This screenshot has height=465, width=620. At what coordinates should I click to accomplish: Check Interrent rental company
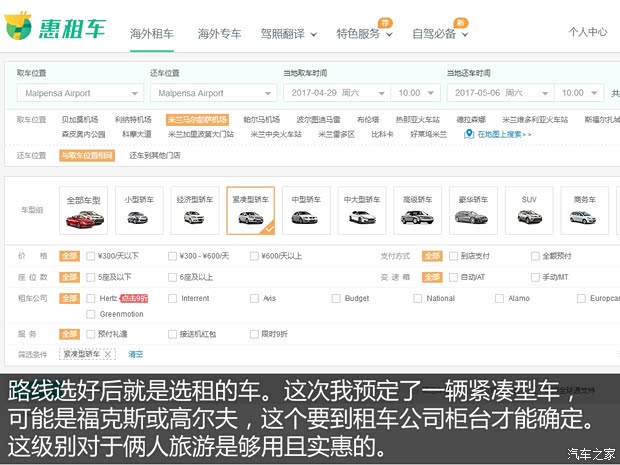tap(172, 298)
